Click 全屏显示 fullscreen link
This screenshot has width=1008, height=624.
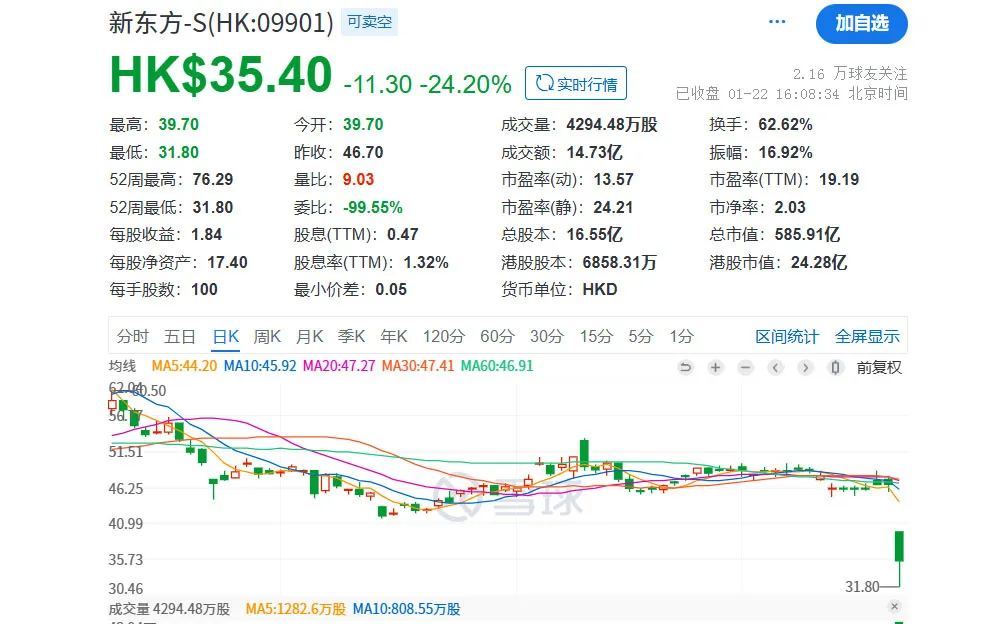coord(867,336)
